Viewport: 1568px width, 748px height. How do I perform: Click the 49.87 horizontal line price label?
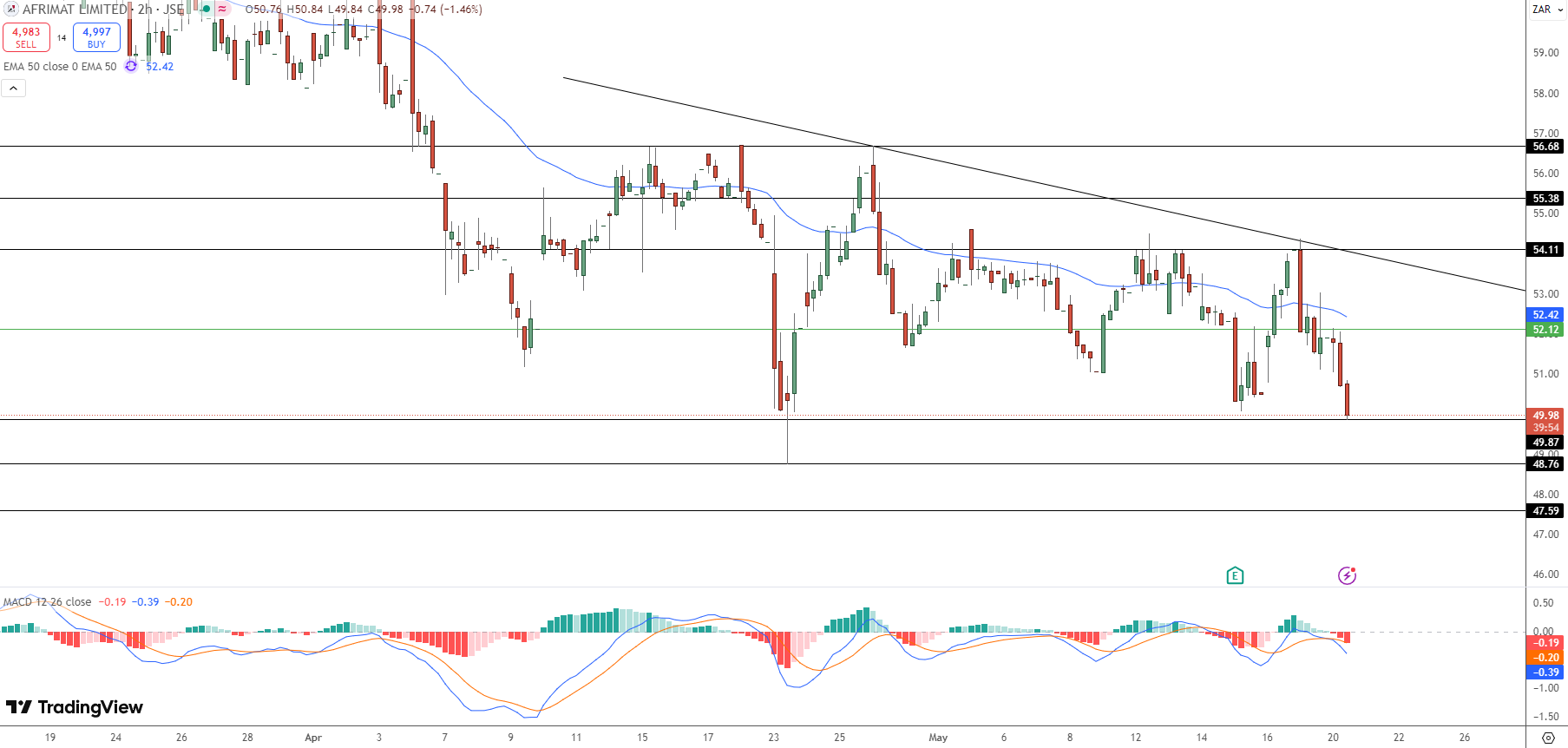click(1545, 443)
